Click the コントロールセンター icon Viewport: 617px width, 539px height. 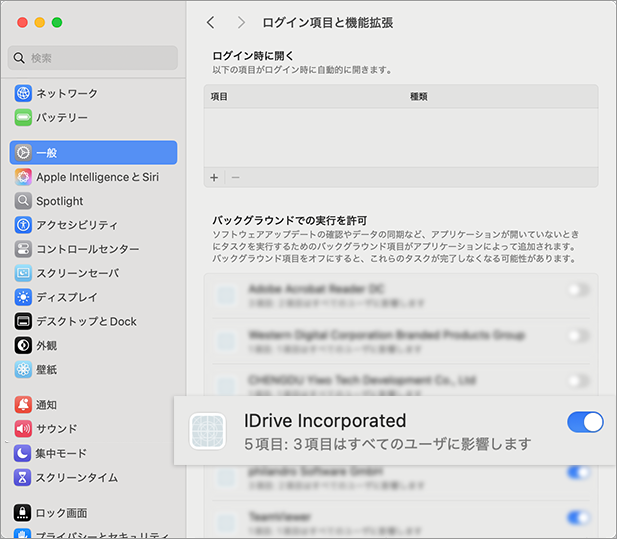[23, 249]
